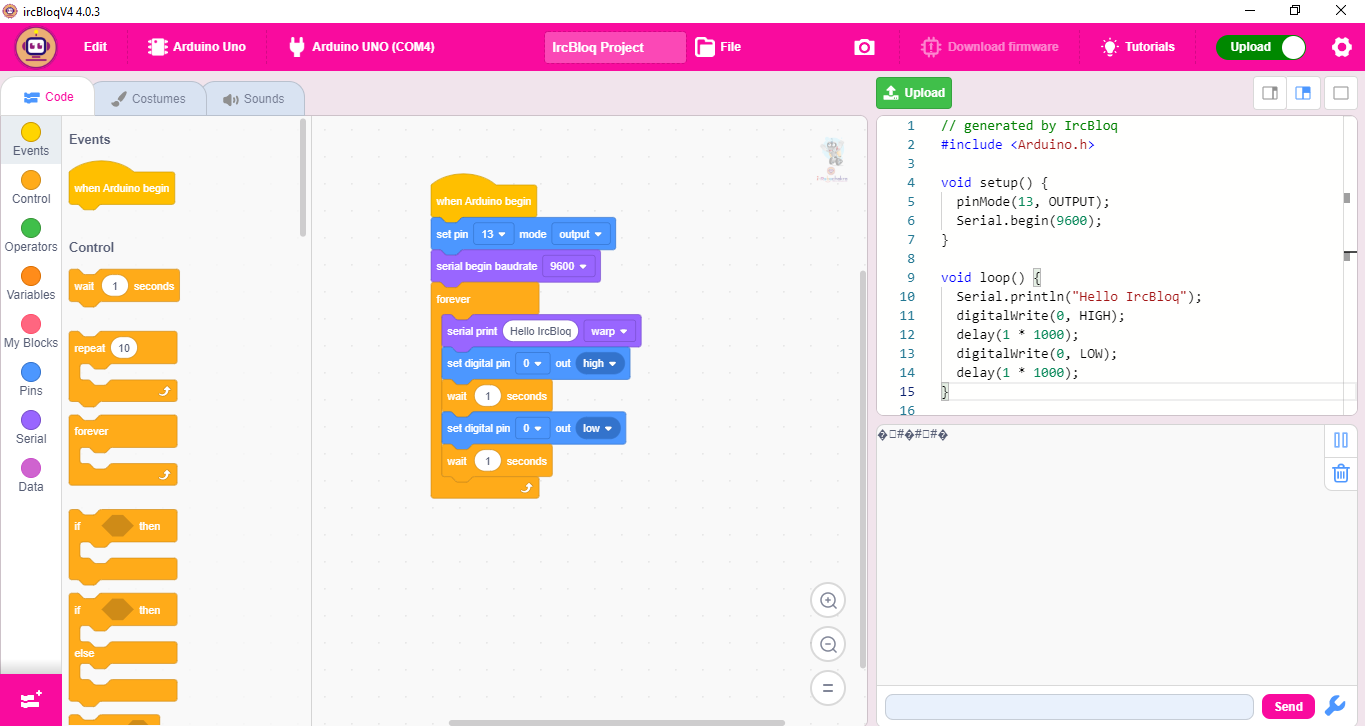Open the Edit menu
Image resolution: width=1365 pixels, height=726 pixels.
click(95, 47)
